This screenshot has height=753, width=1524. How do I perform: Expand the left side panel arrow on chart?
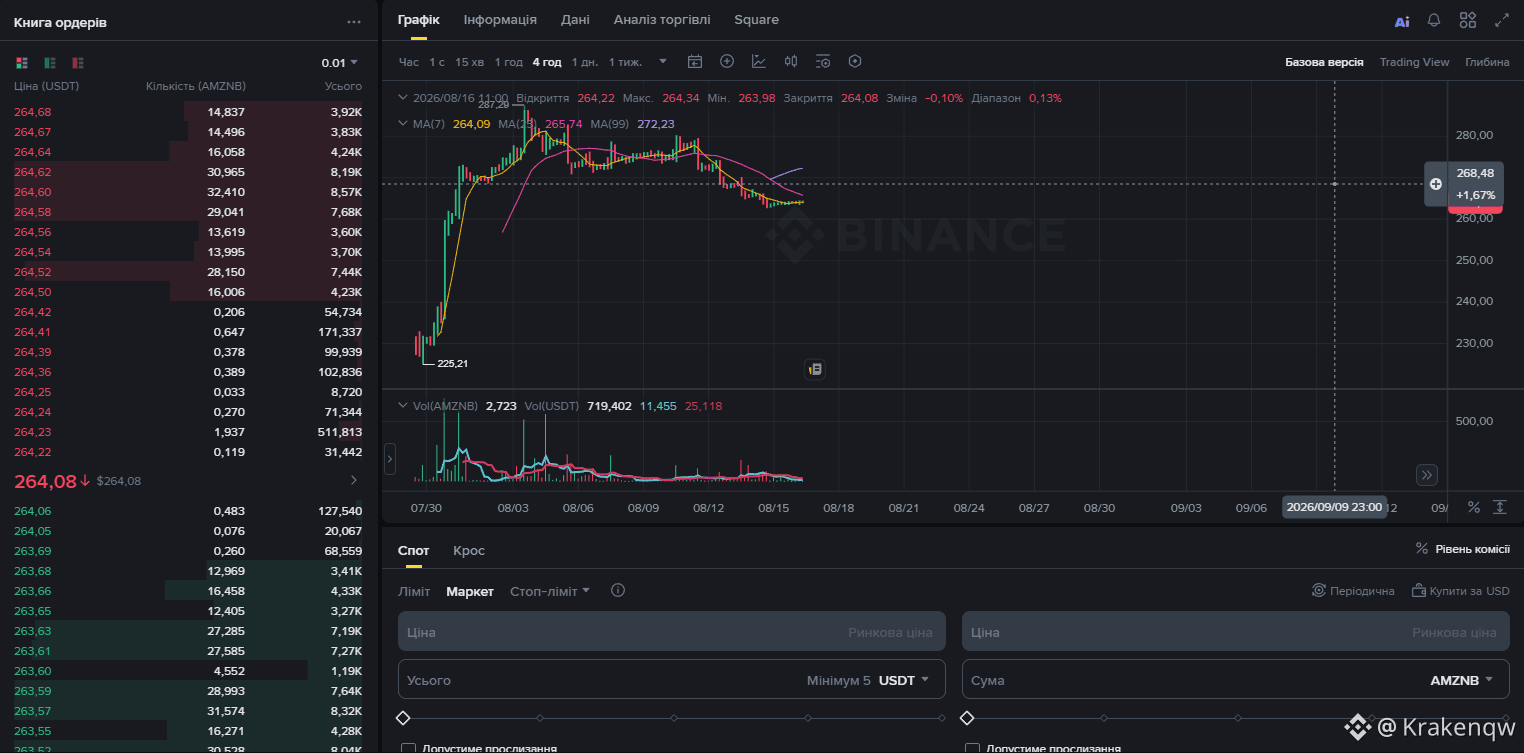390,459
